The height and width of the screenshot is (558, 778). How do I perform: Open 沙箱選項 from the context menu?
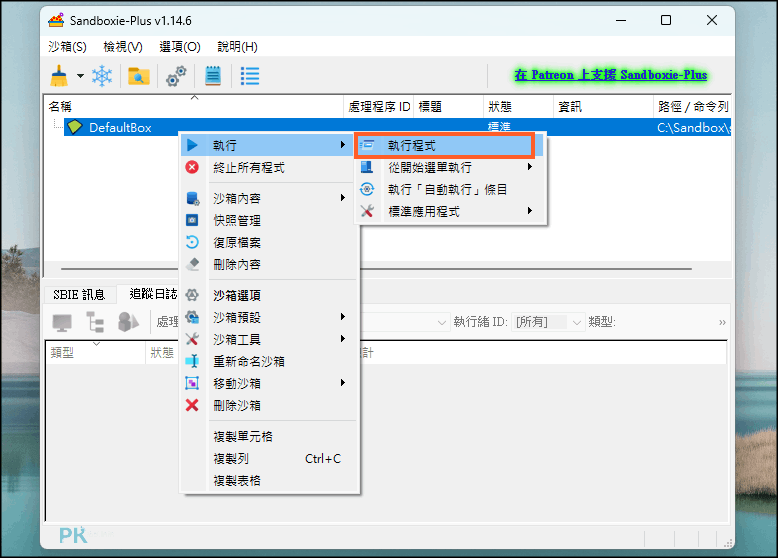[x=267, y=296]
